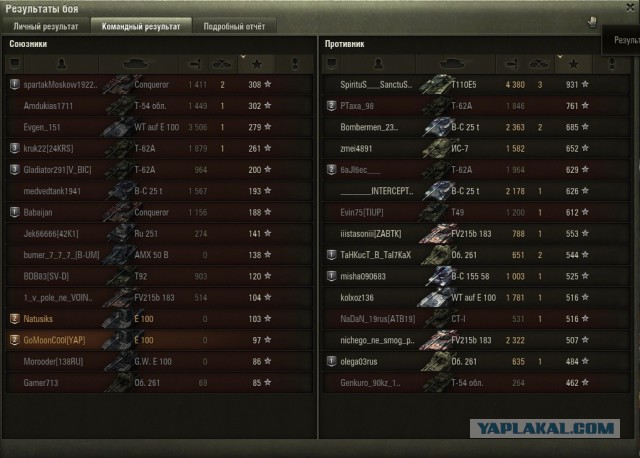This screenshot has height=458, width=640.
Task: Select player medvedtank1941
Action: click(52, 191)
